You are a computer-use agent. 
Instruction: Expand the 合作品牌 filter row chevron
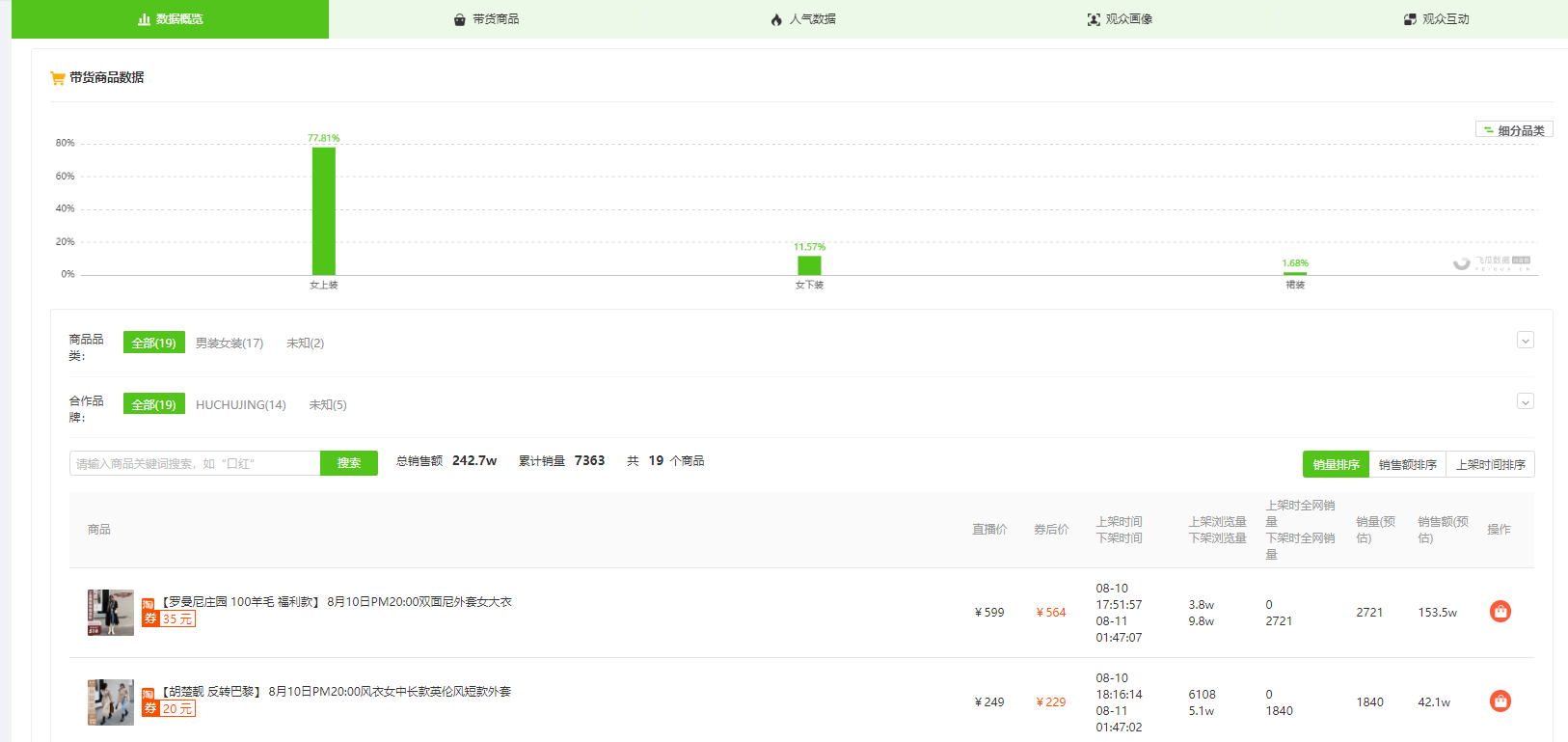(x=1526, y=401)
